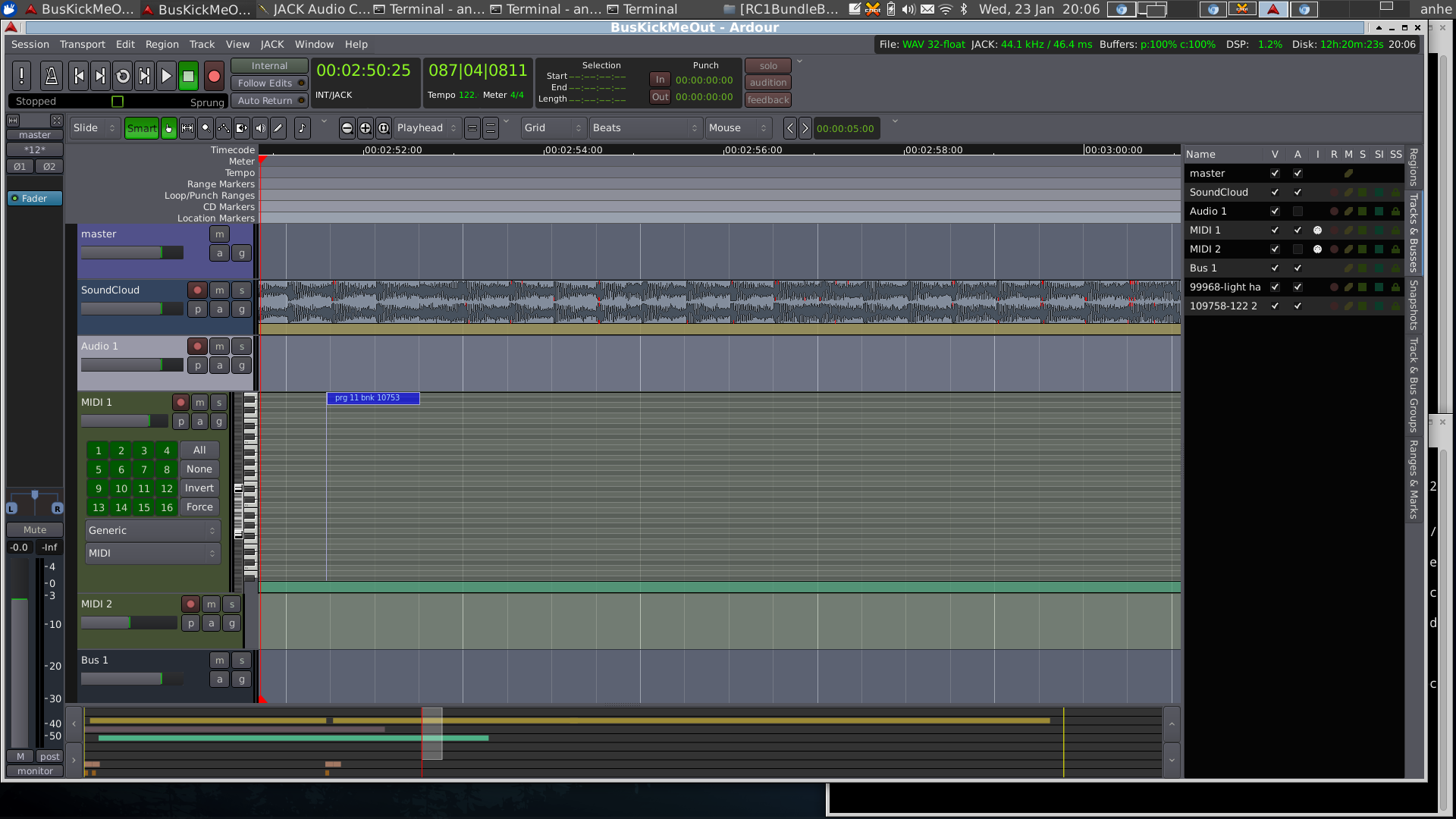Mute the SoundCloud track
Screen dimensions: 1456x819
click(219, 290)
